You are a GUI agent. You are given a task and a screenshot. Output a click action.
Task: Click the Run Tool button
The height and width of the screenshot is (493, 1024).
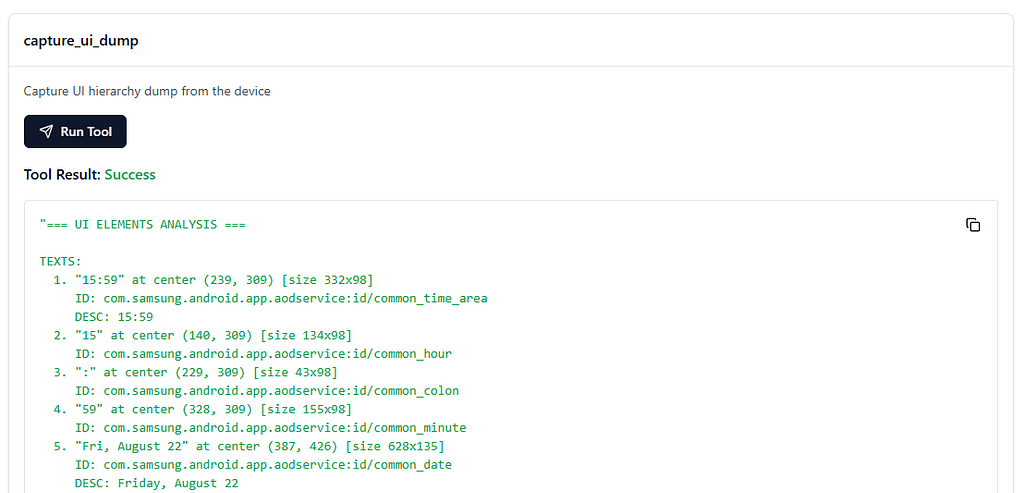[75, 132]
